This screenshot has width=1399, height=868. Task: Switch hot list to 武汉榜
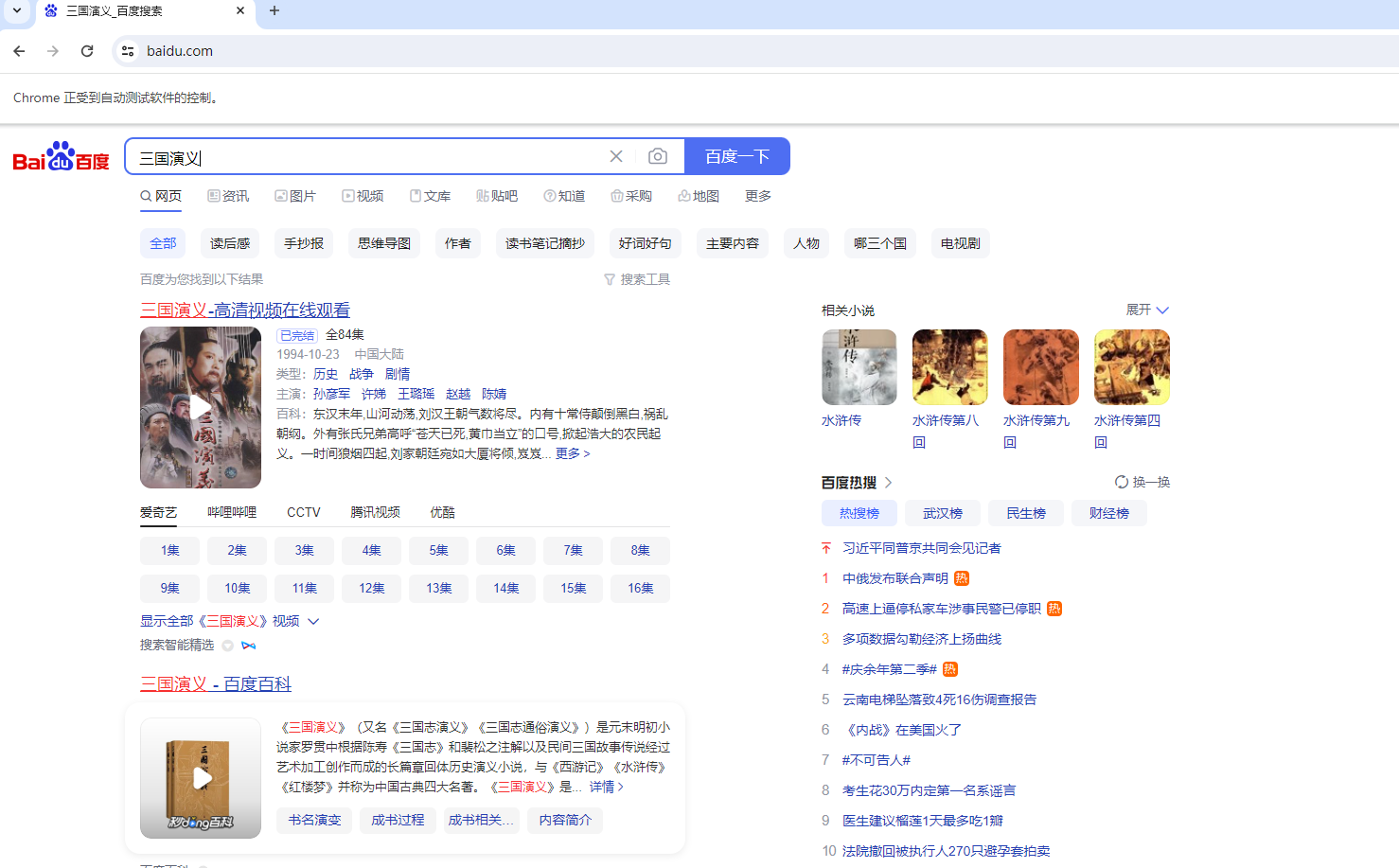(x=943, y=513)
